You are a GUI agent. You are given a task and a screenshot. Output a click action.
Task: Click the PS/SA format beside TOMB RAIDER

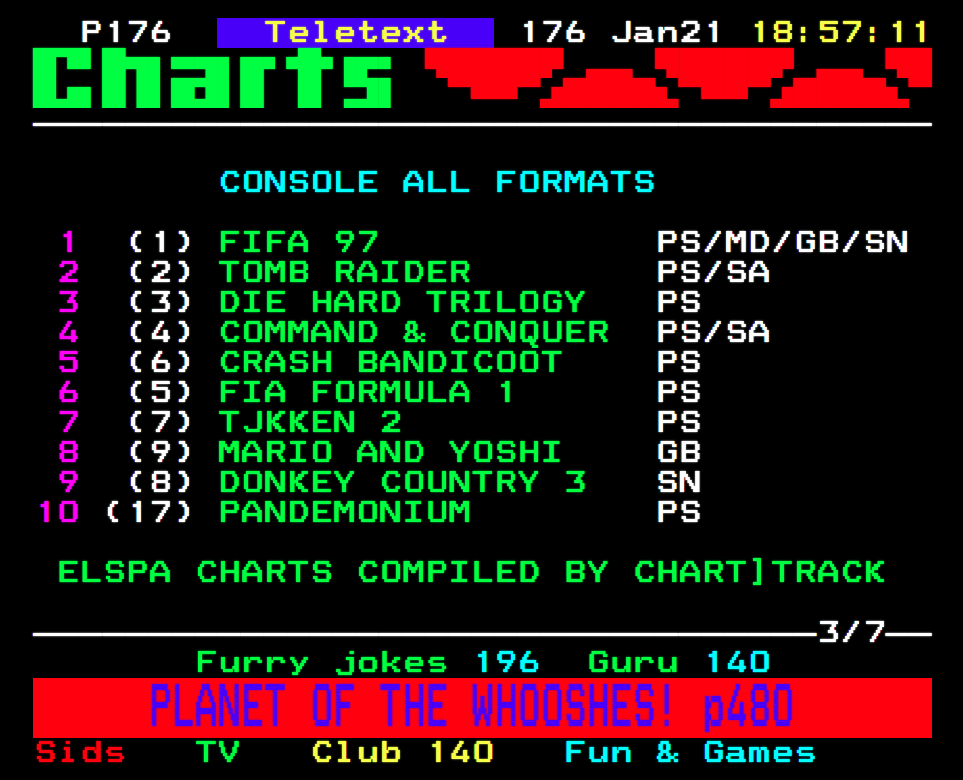(713, 272)
